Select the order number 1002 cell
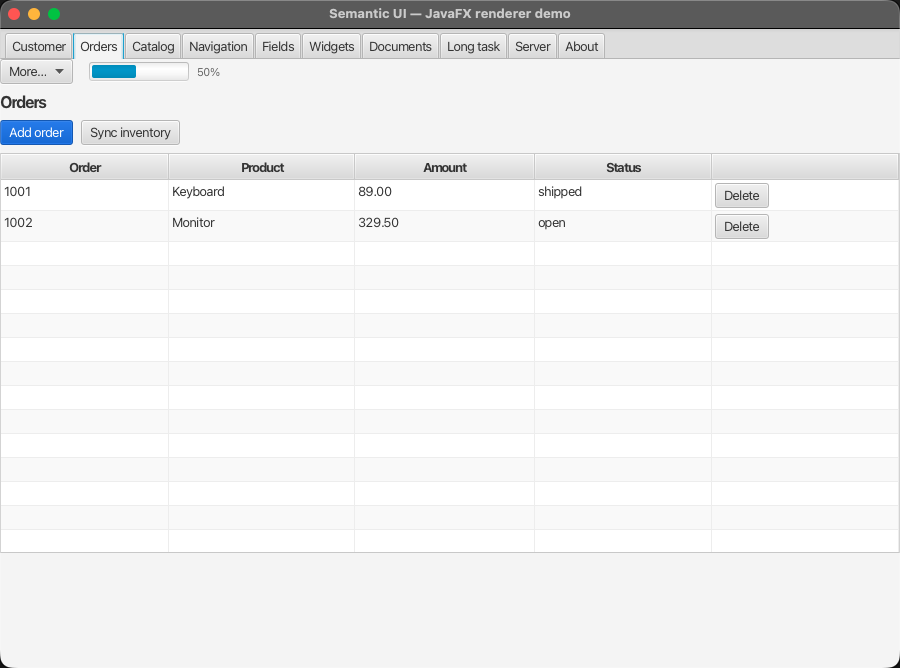Viewport: 900px width, 668px height. (85, 226)
